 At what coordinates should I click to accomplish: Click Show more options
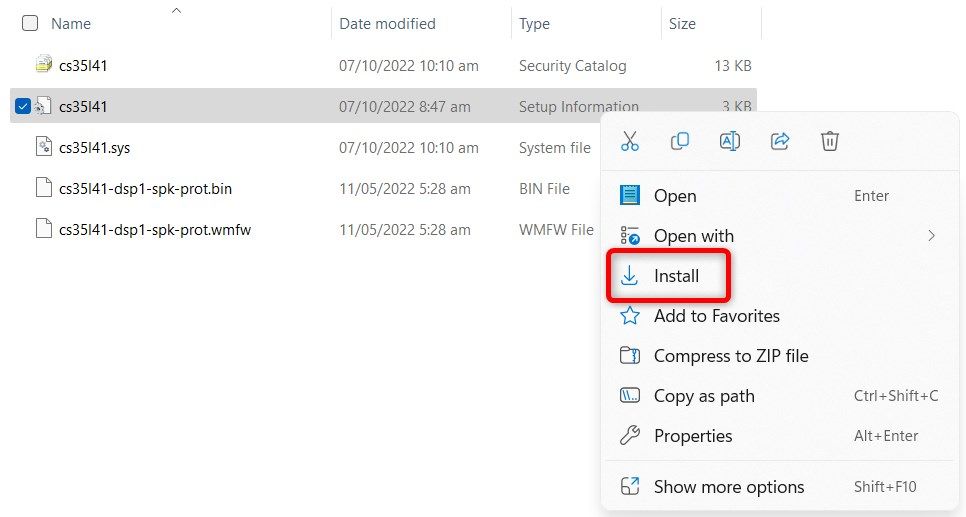point(779,487)
